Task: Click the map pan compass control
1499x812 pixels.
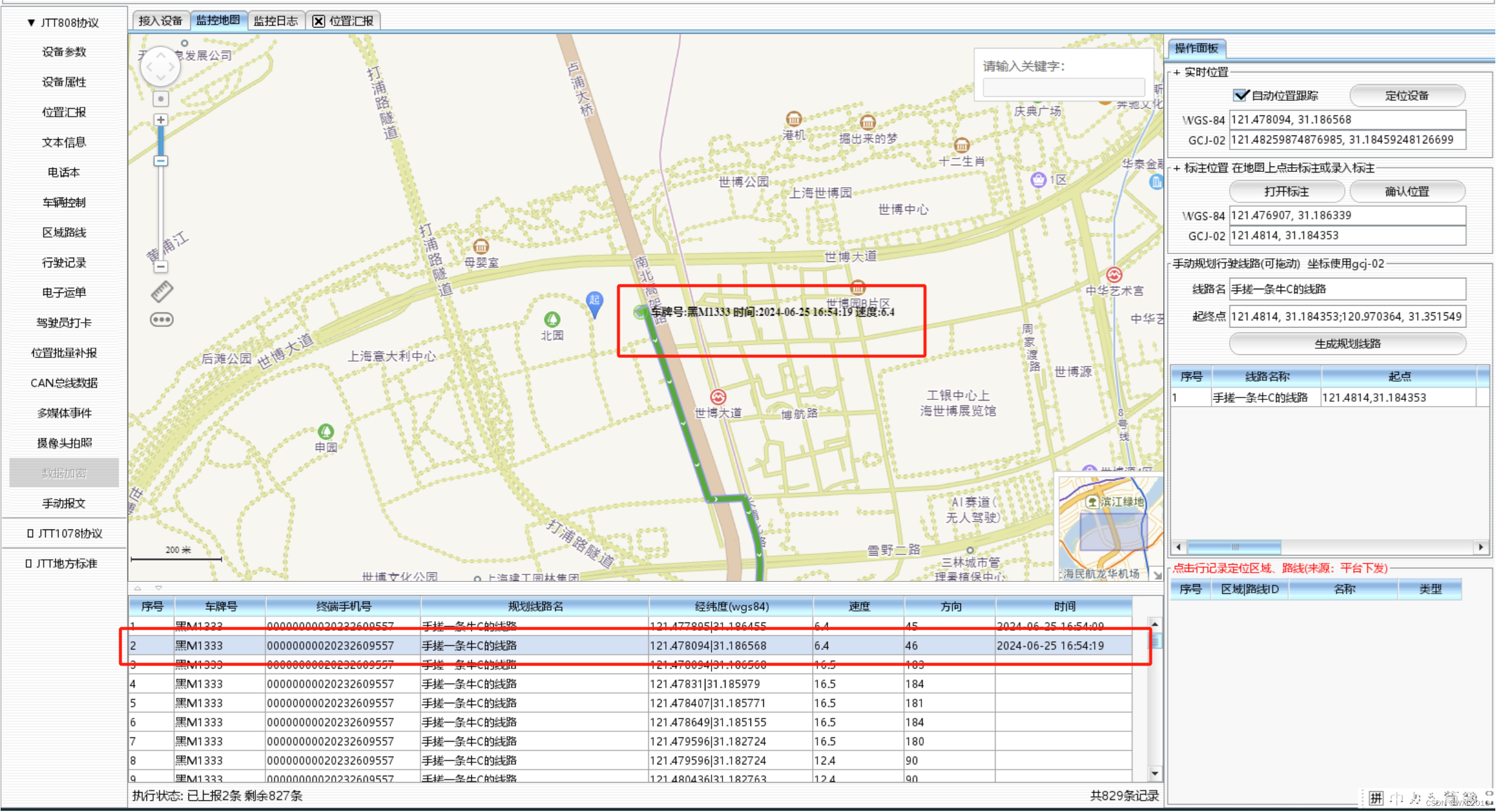Action: click(x=161, y=67)
